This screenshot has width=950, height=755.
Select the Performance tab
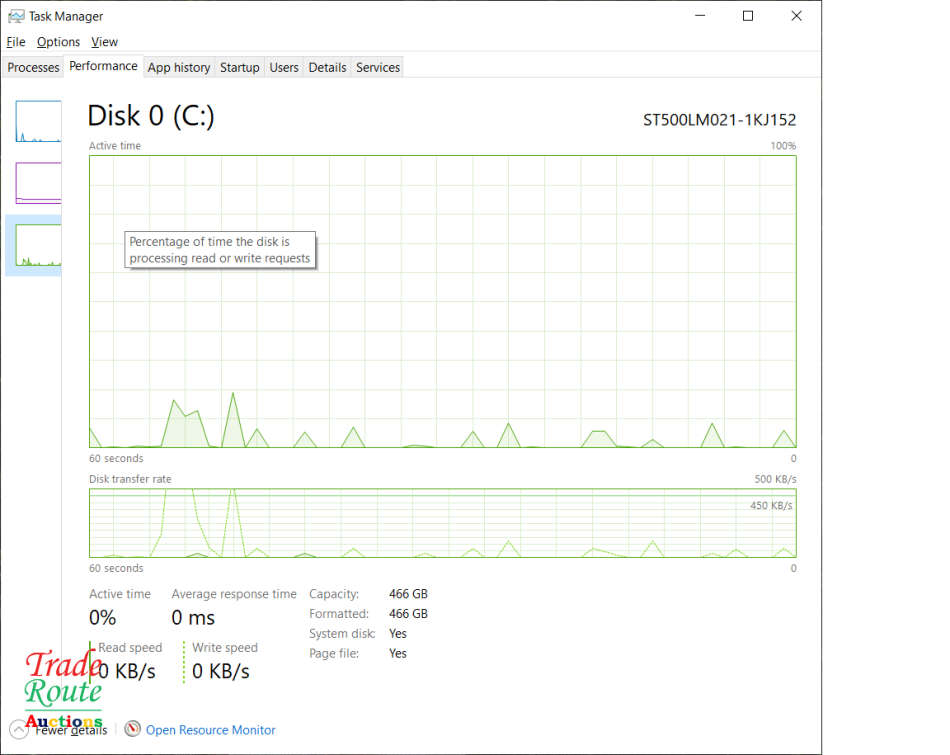coord(103,66)
